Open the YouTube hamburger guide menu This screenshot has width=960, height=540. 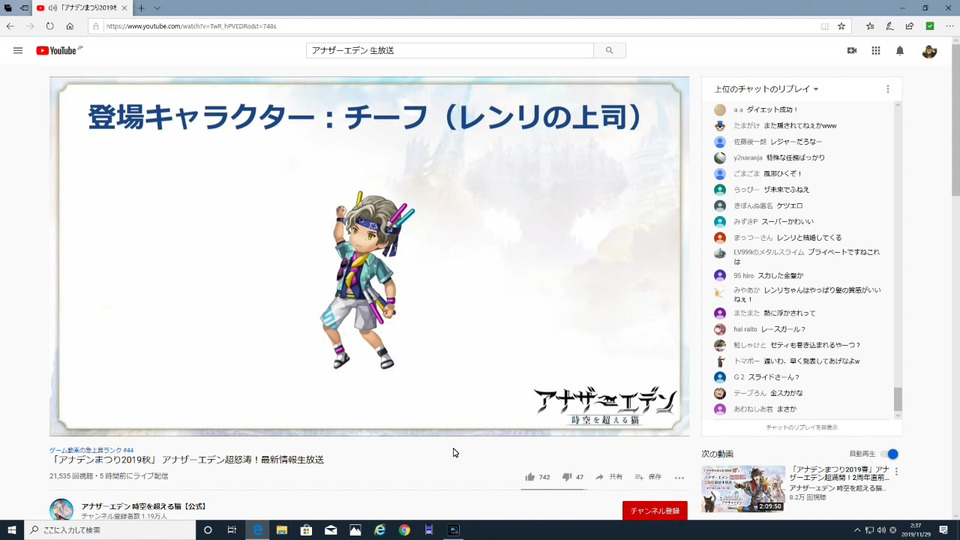click(18, 50)
